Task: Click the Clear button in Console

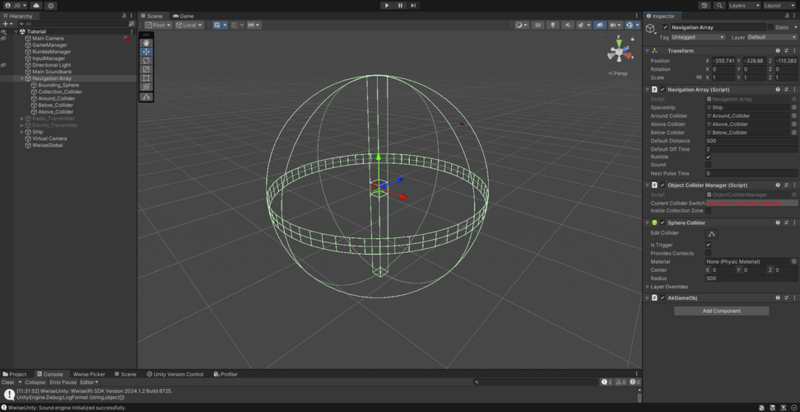Action: [8, 382]
